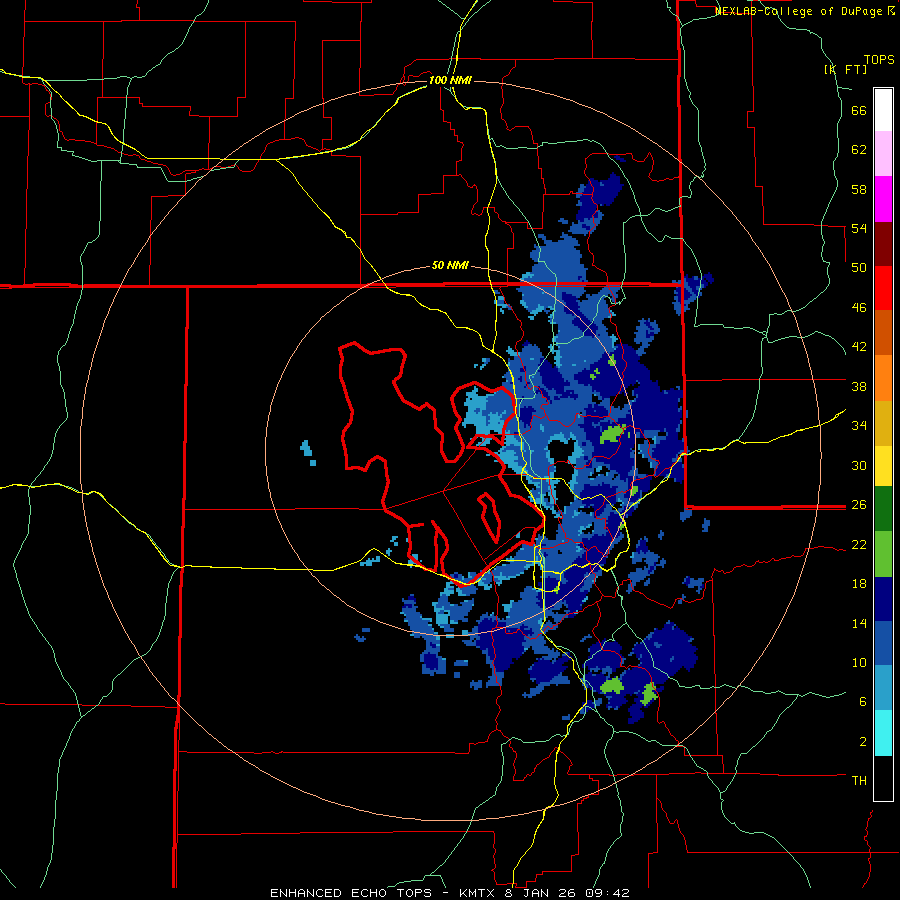Viewport: 900px width, 900px height.
Task: Pick the dark orange 42-46 kft swatch
Action: 883,332
